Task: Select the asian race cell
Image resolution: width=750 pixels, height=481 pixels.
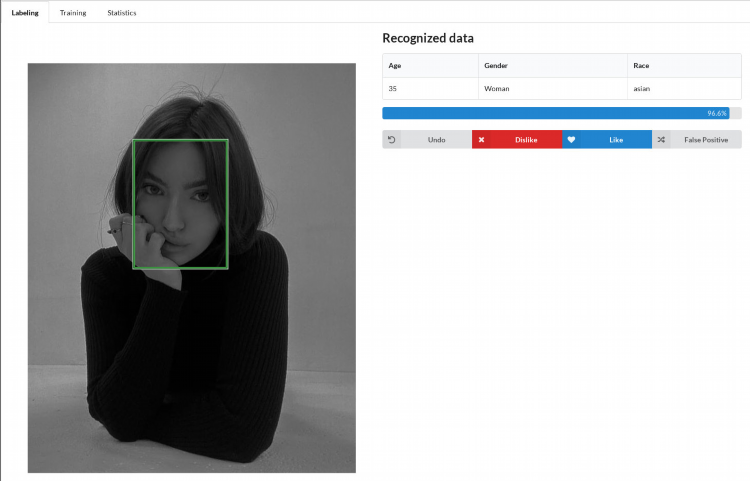Action: click(684, 88)
